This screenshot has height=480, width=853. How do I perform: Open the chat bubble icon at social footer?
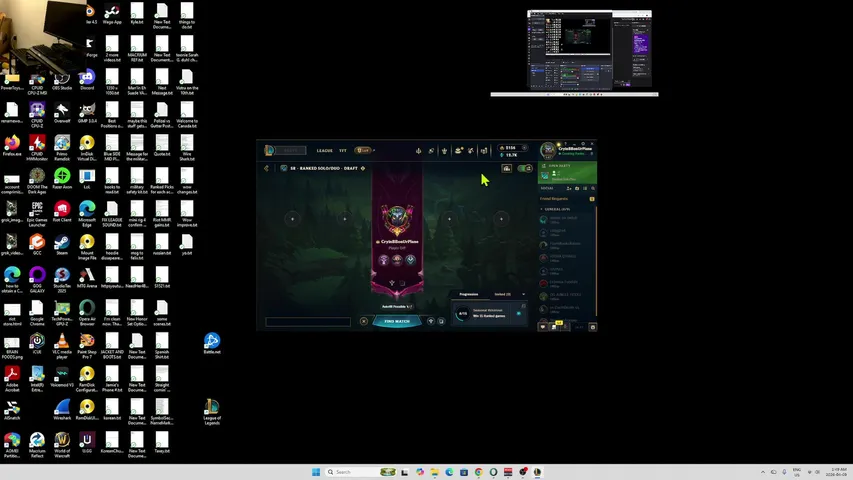point(543,327)
